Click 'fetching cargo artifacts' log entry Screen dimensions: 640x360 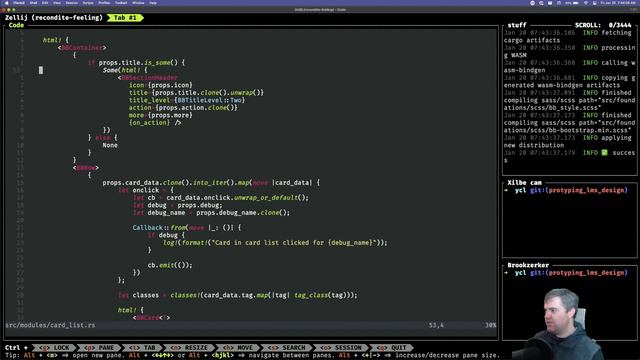(568, 36)
